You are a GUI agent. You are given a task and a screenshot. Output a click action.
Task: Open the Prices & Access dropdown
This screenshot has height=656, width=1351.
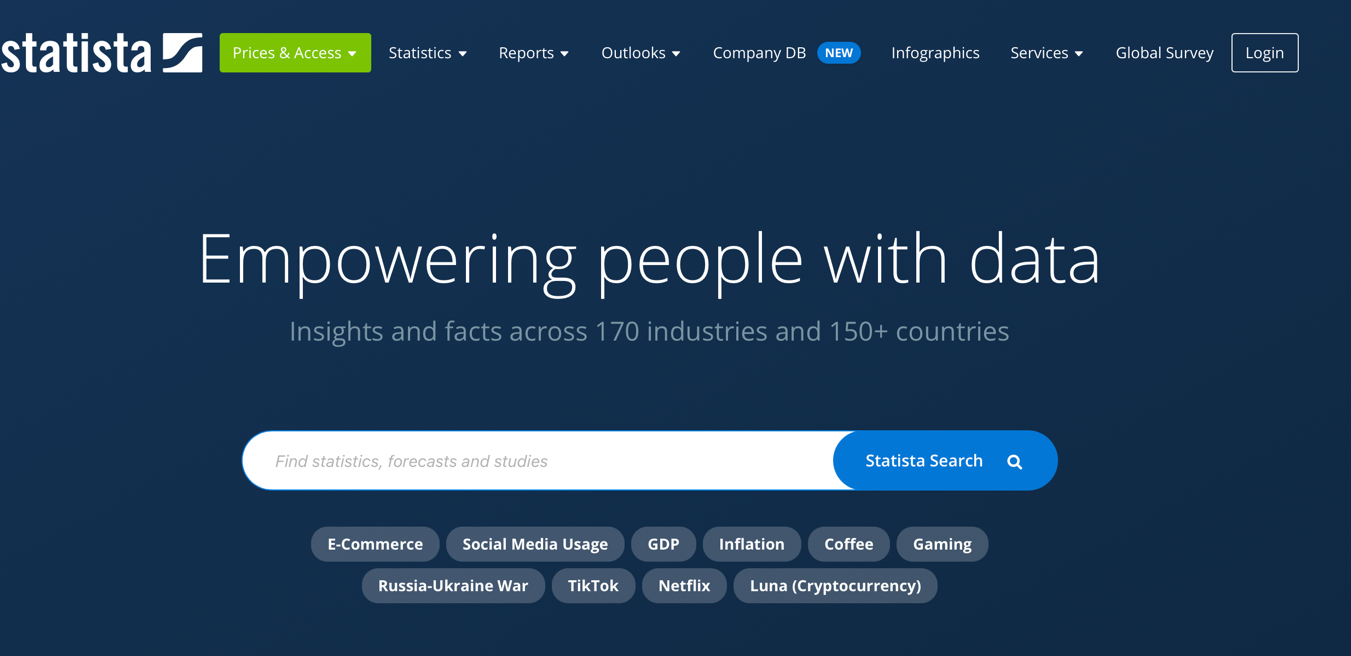click(295, 53)
